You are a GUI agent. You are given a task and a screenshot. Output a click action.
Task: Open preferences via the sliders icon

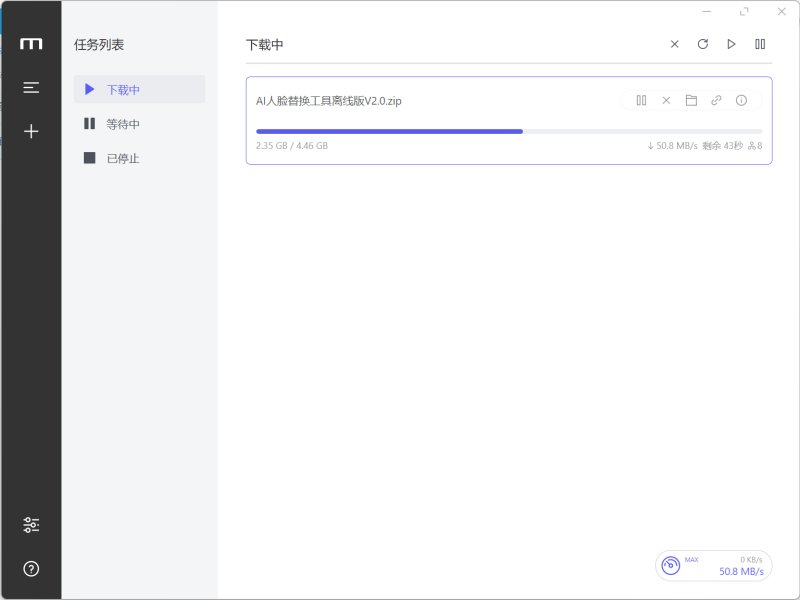(31, 525)
